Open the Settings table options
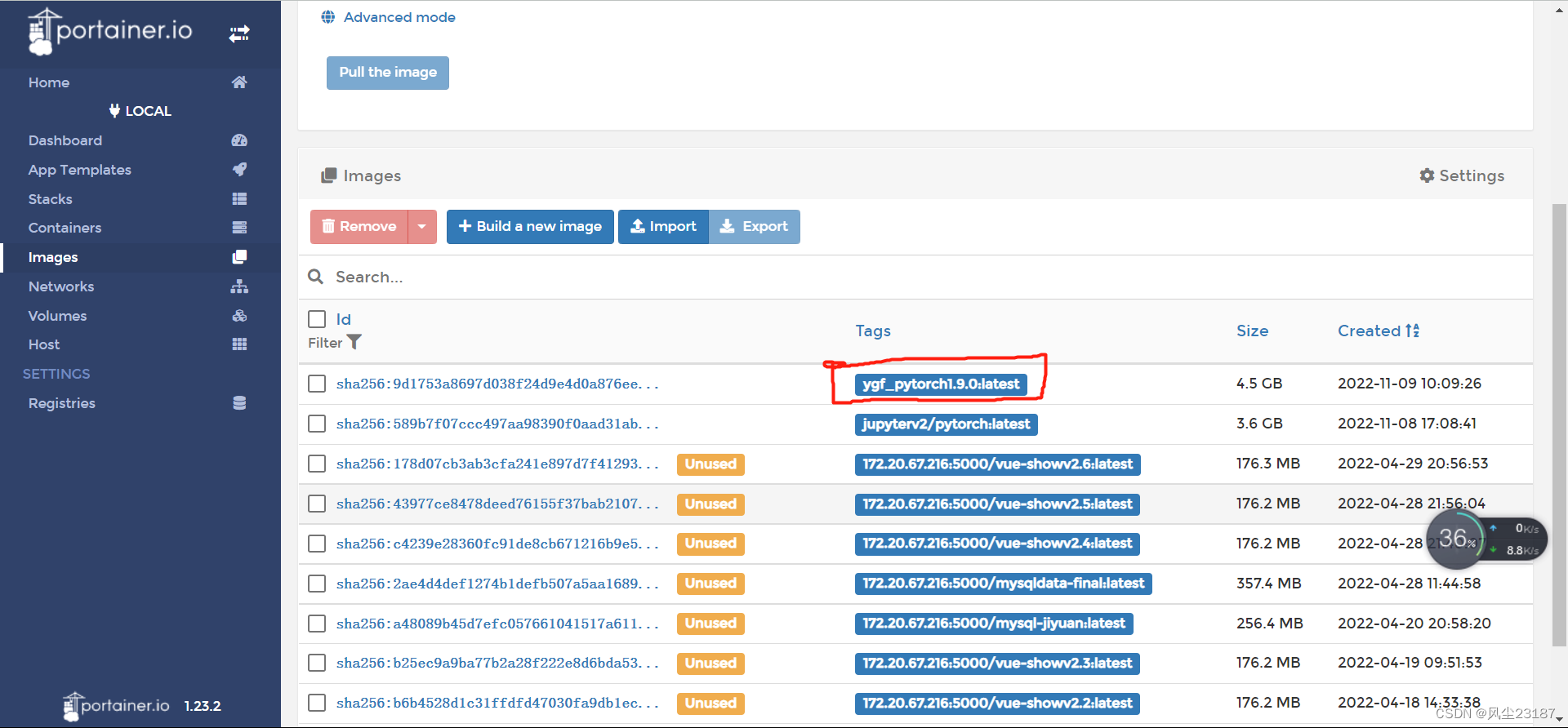Image resolution: width=1568 pixels, height=728 pixels. click(1462, 175)
